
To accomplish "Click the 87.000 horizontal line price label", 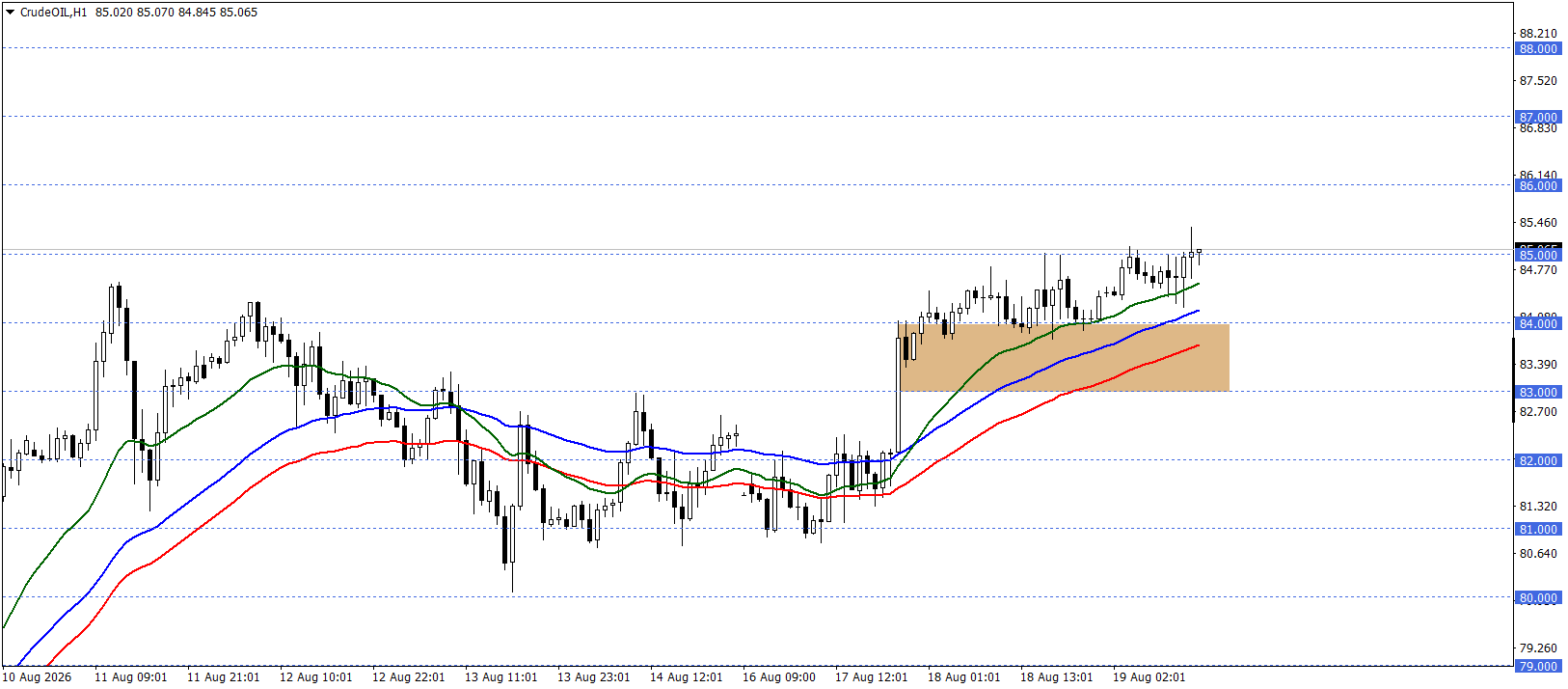I will [x=1538, y=117].
